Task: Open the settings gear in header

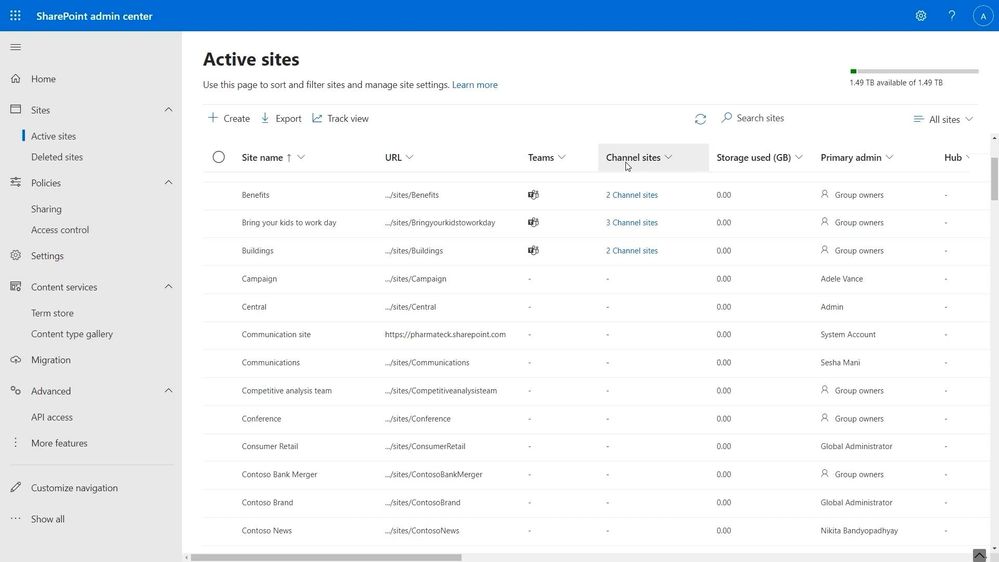Action: coord(921,16)
